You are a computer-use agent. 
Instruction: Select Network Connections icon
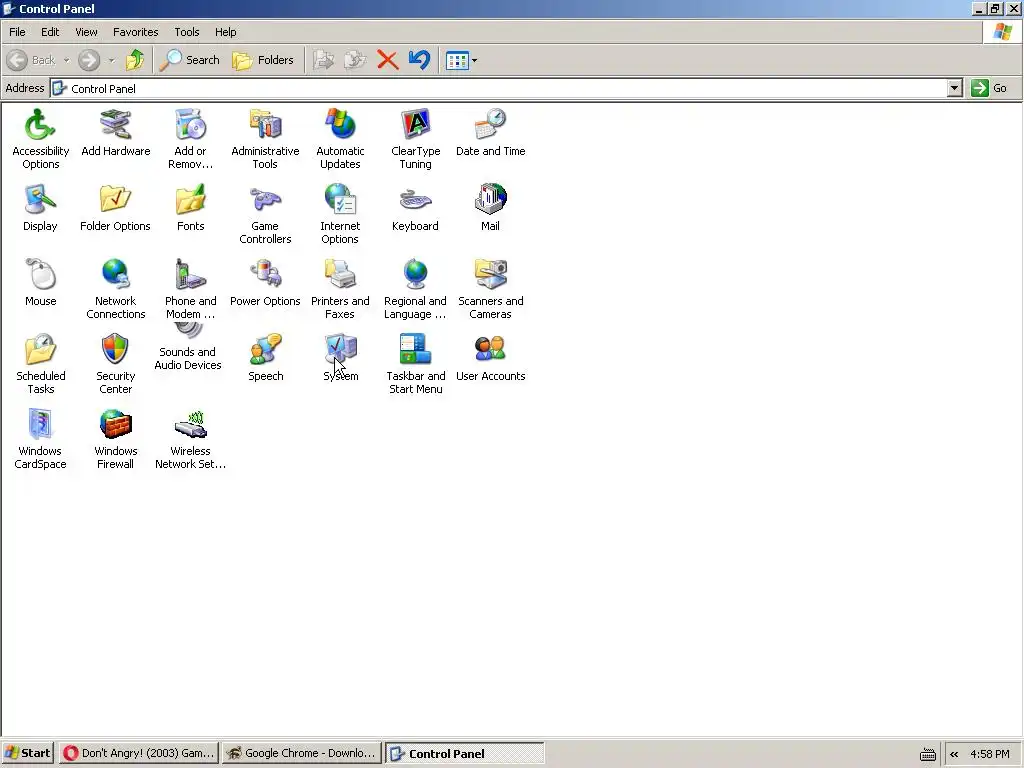(x=116, y=274)
